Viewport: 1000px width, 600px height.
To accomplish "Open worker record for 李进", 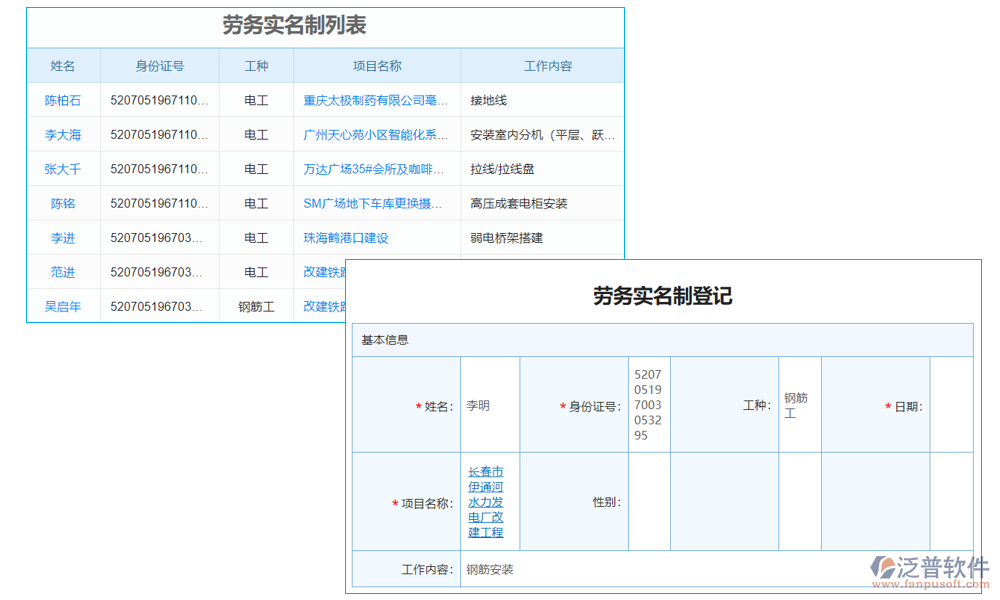I will 63,238.
